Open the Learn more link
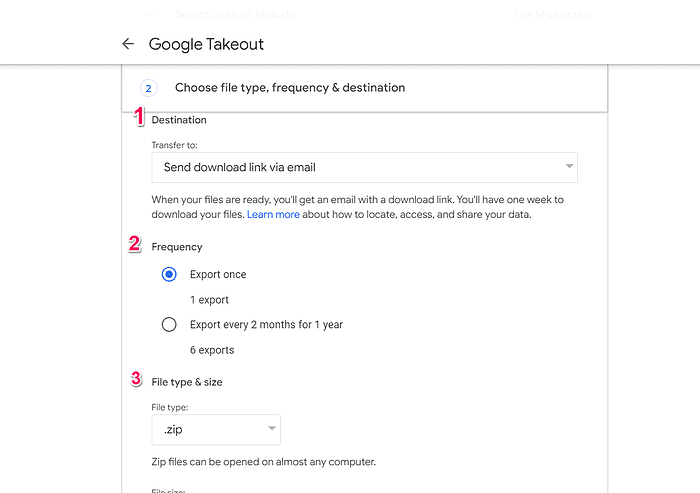 273,214
